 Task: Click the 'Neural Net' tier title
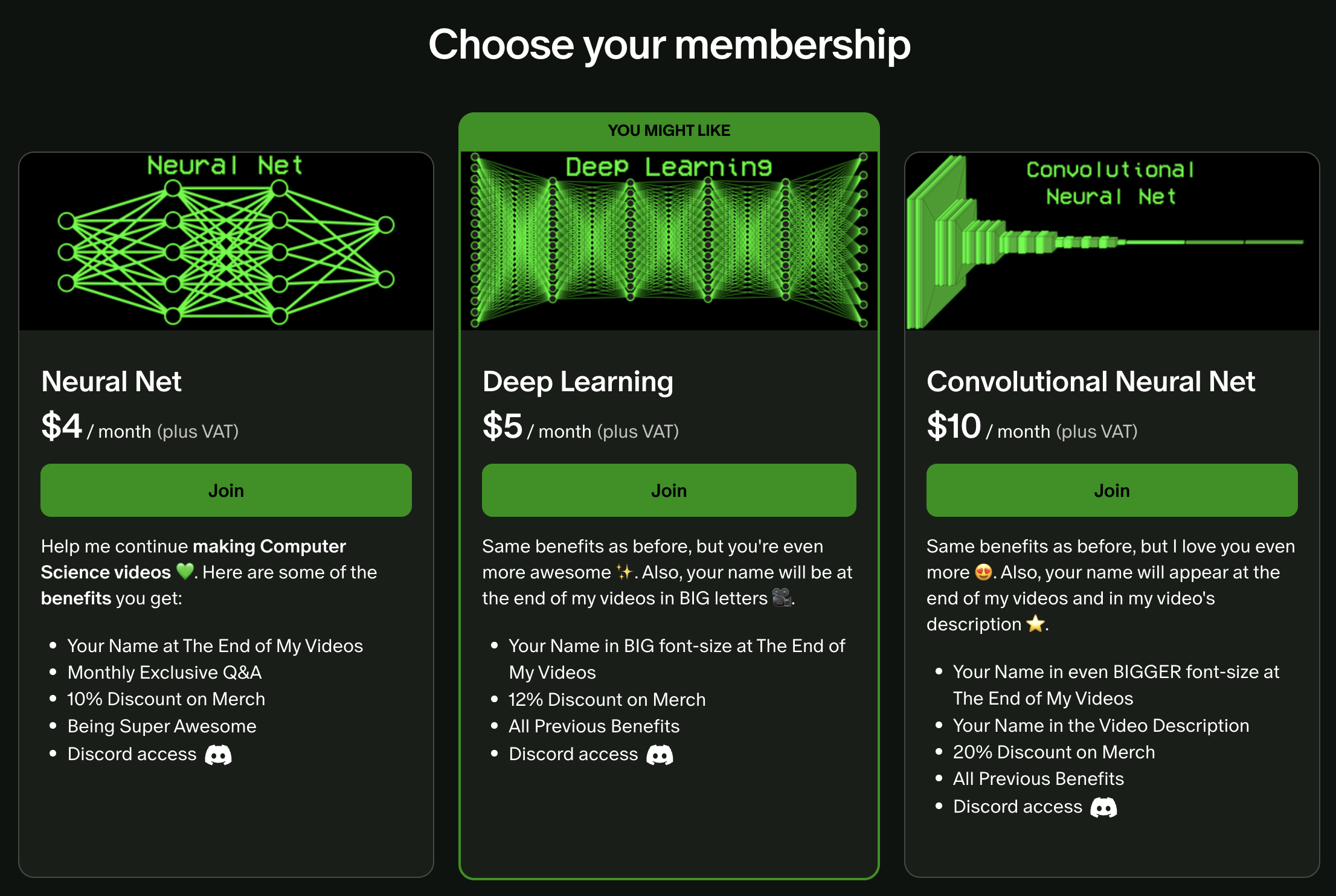coord(111,382)
